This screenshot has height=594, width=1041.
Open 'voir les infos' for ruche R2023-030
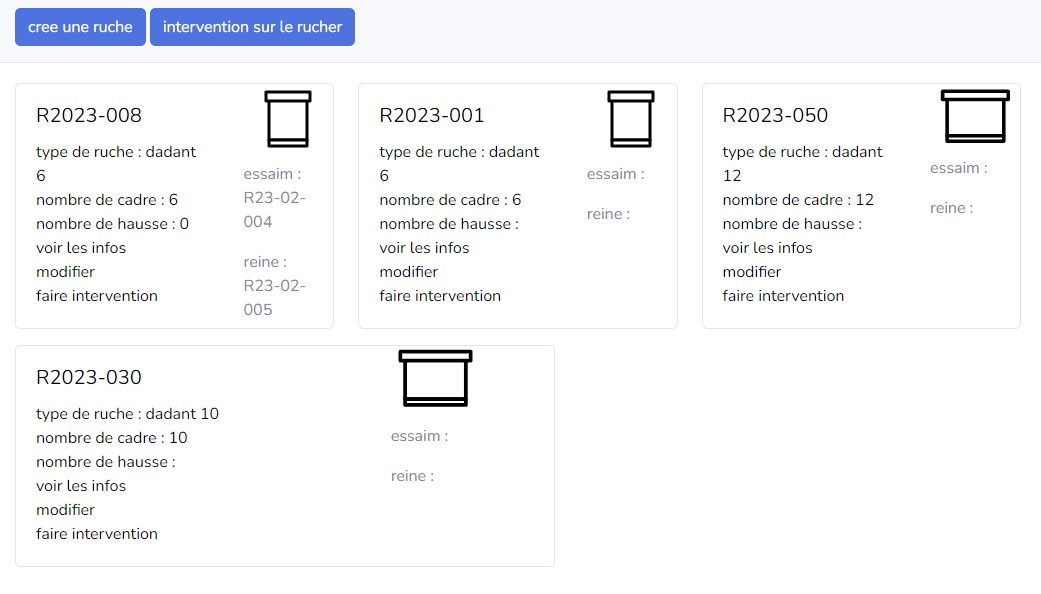click(81, 485)
